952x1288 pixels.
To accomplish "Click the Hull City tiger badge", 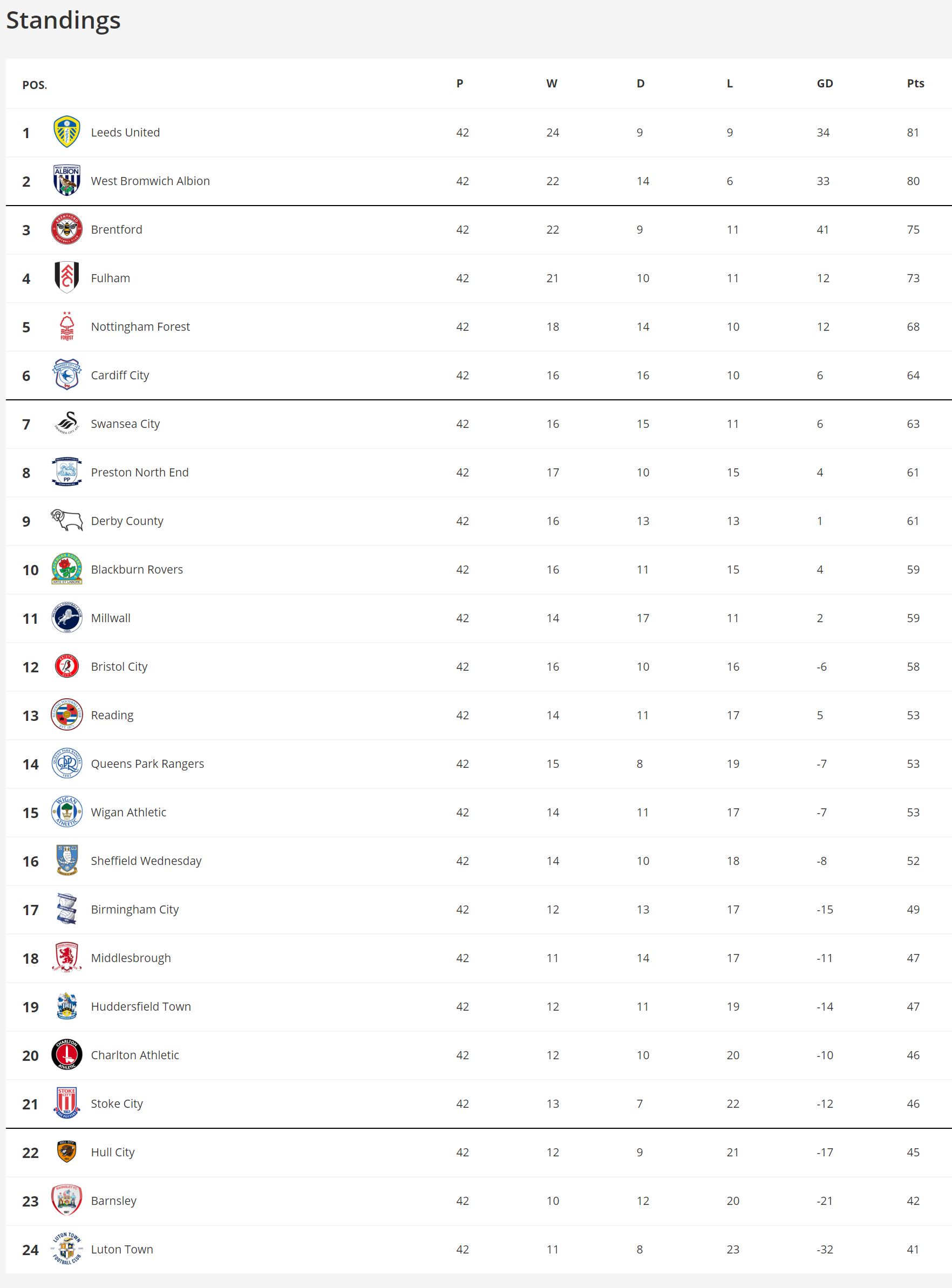I will [x=67, y=1151].
